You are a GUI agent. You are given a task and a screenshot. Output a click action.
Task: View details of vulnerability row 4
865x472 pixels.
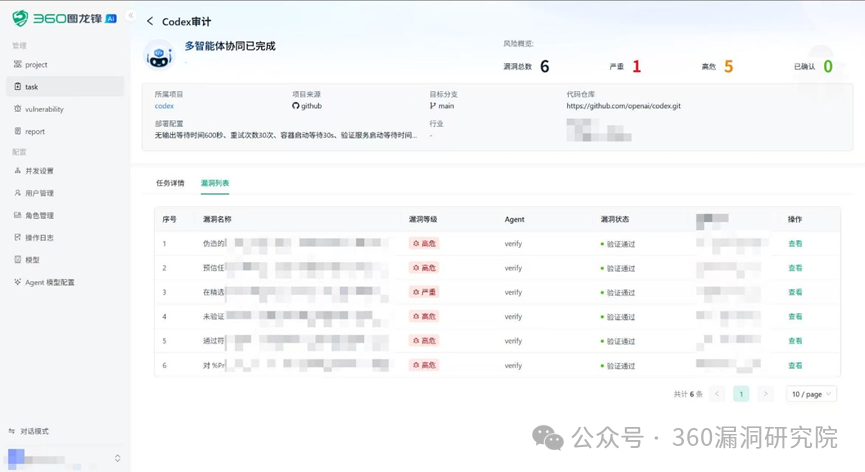795,317
